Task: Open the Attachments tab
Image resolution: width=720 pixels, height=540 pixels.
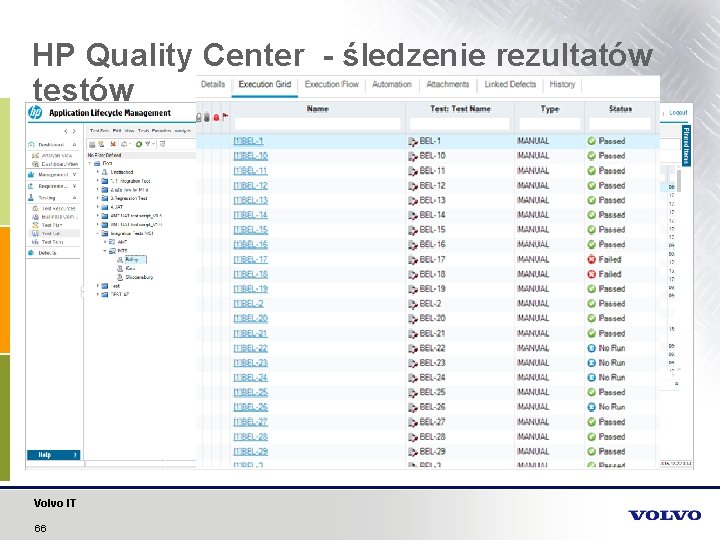Action: (448, 84)
